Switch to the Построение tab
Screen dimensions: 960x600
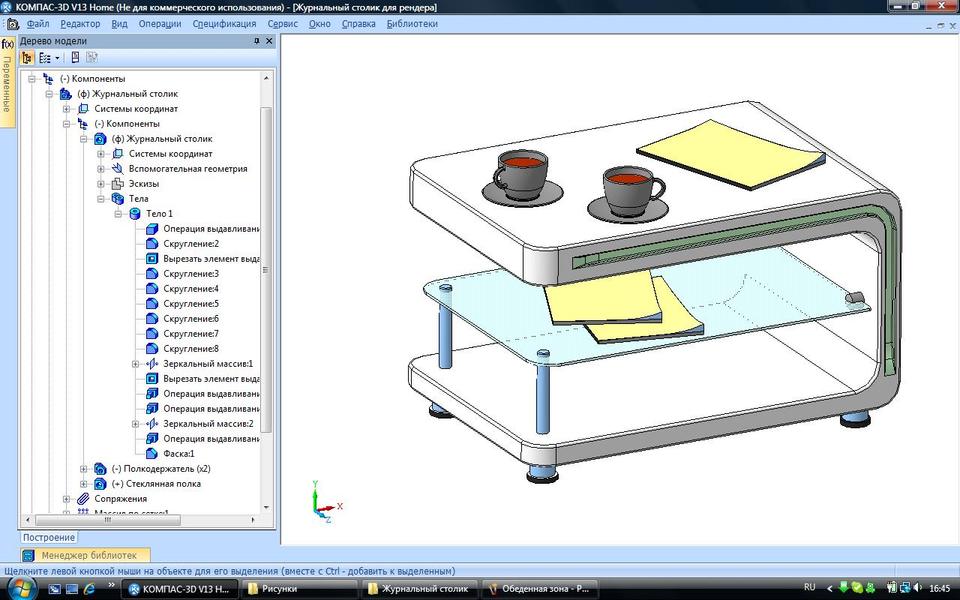click(x=48, y=536)
